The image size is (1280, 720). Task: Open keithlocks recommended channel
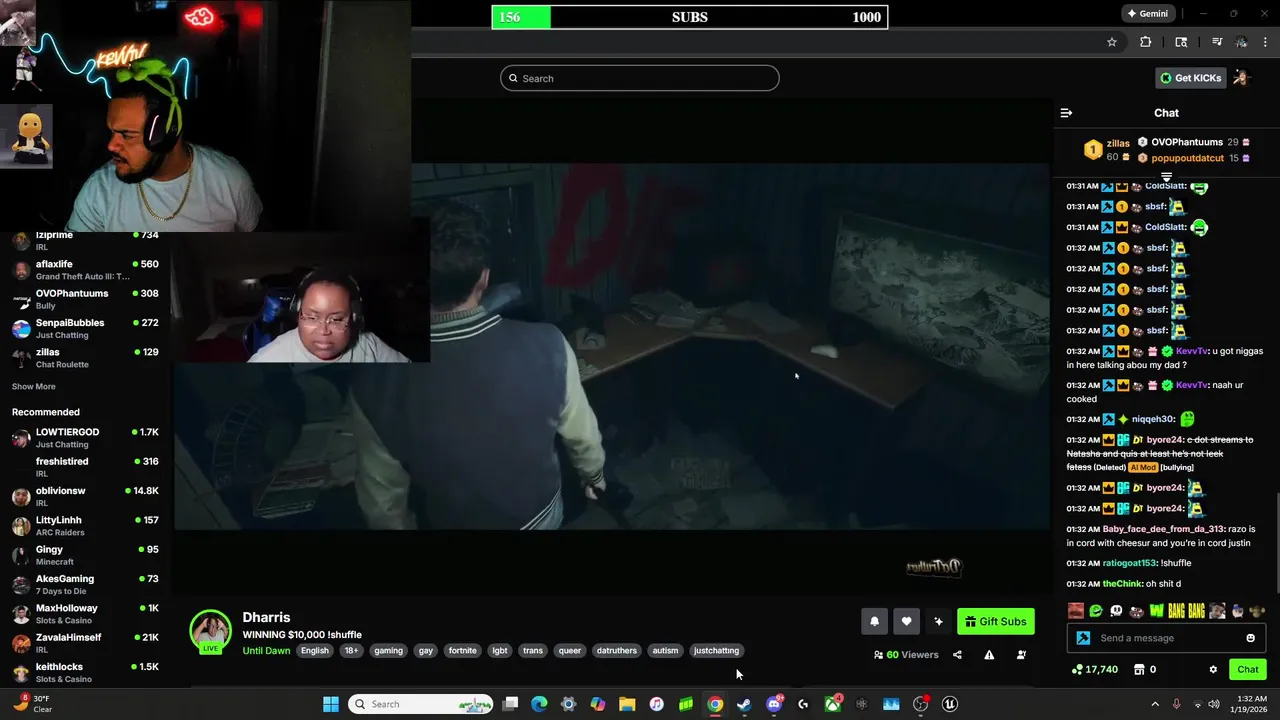click(x=85, y=673)
